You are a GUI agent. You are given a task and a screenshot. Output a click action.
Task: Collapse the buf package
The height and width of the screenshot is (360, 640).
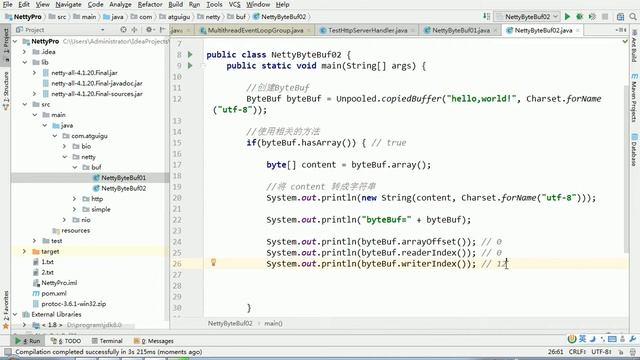tap(75, 167)
